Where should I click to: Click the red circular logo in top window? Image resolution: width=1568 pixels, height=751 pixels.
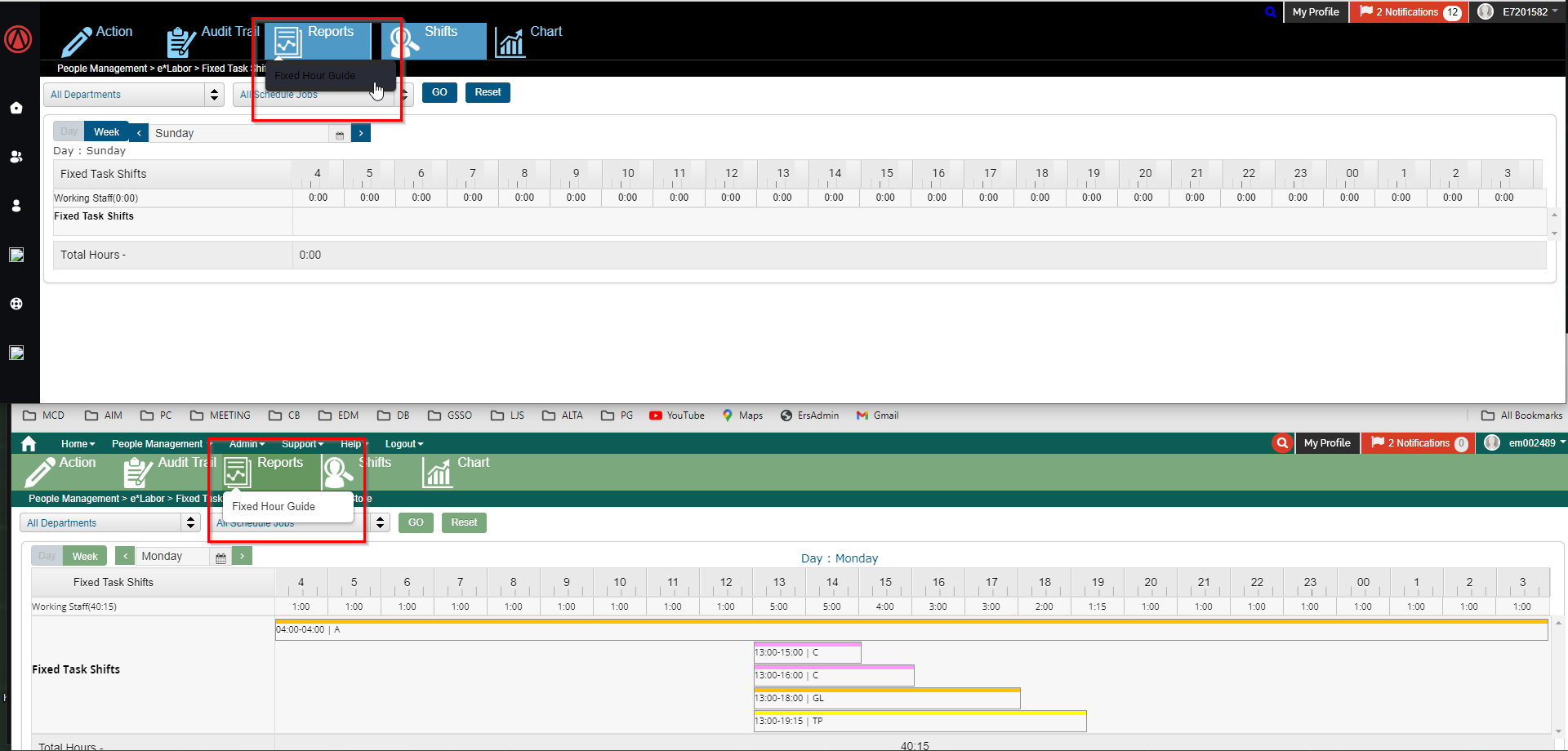pos(18,39)
